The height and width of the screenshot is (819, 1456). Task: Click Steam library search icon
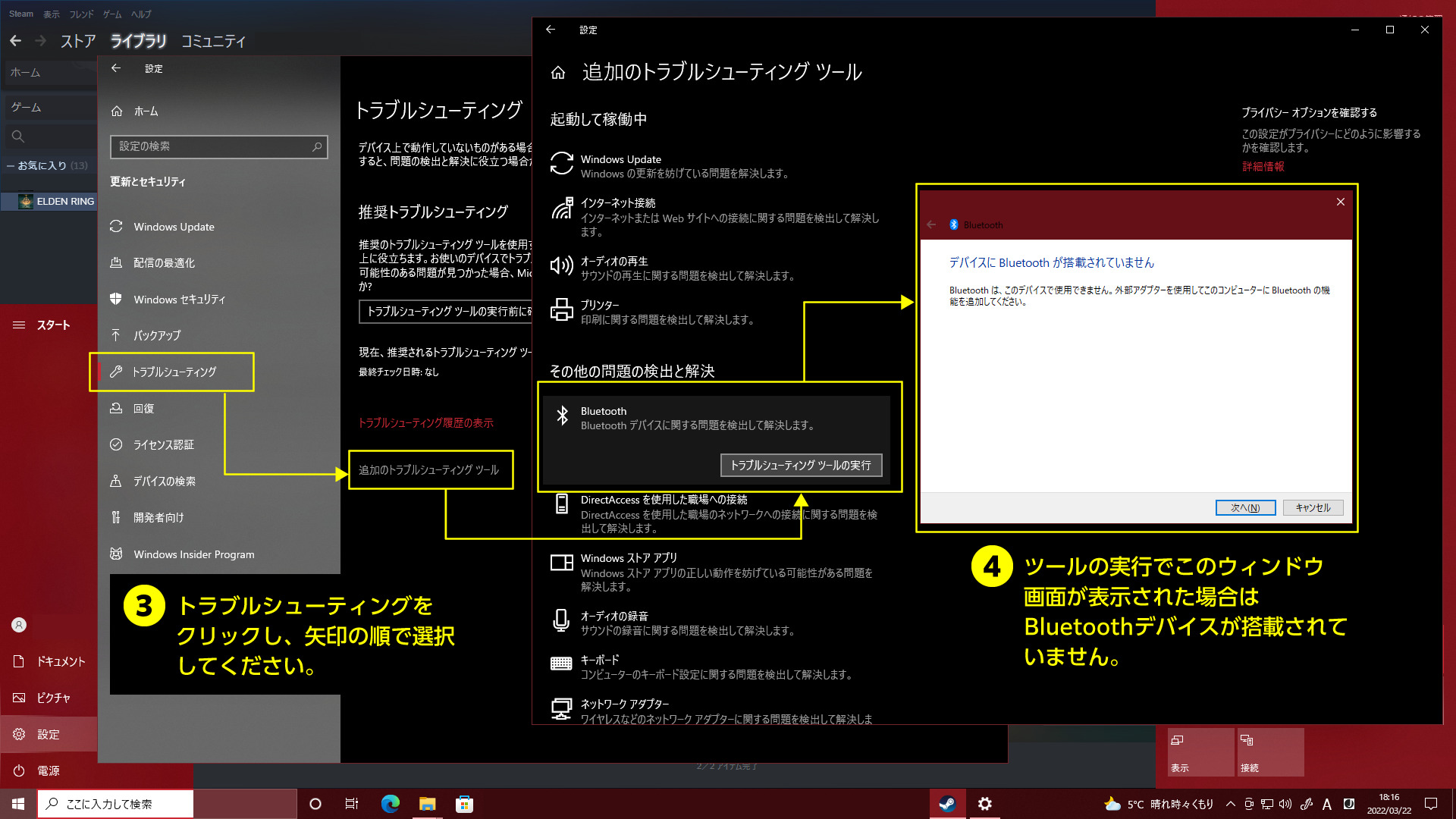[x=18, y=136]
